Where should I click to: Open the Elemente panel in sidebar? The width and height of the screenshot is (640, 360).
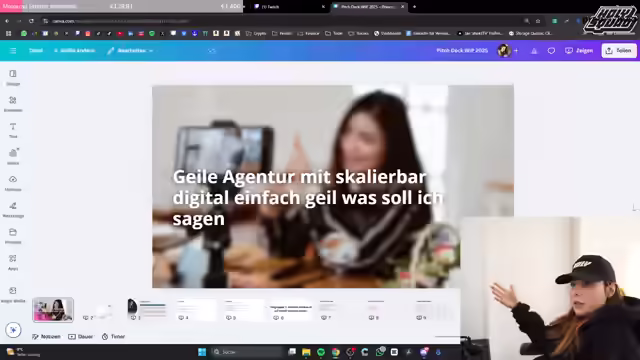point(13,104)
